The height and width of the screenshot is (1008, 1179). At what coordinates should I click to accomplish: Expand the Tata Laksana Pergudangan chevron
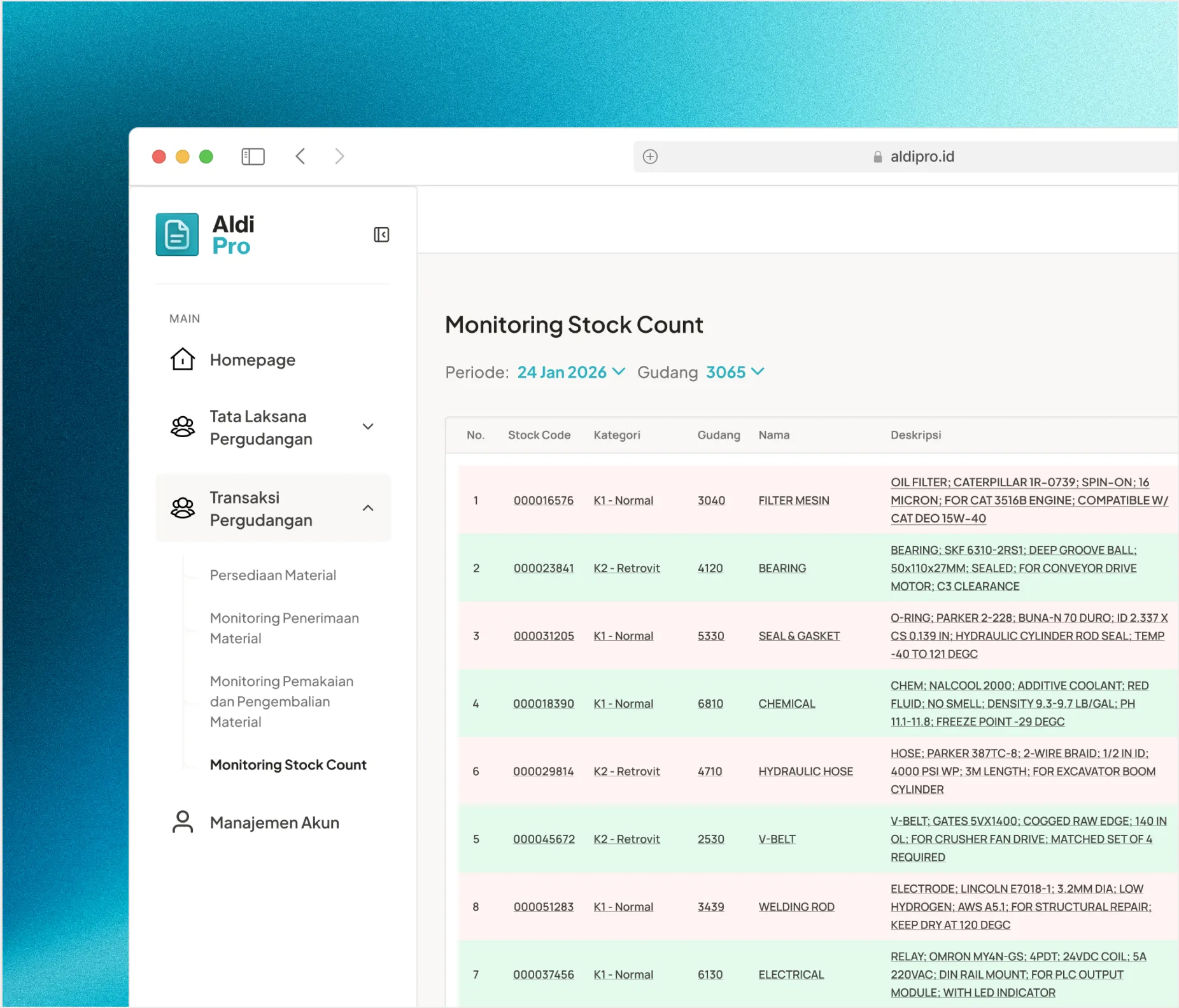pyautogui.click(x=368, y=426)
